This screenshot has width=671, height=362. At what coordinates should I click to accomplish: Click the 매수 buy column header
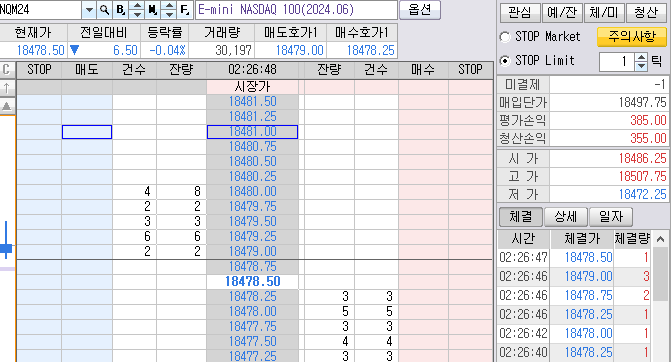tap(423, 69)
